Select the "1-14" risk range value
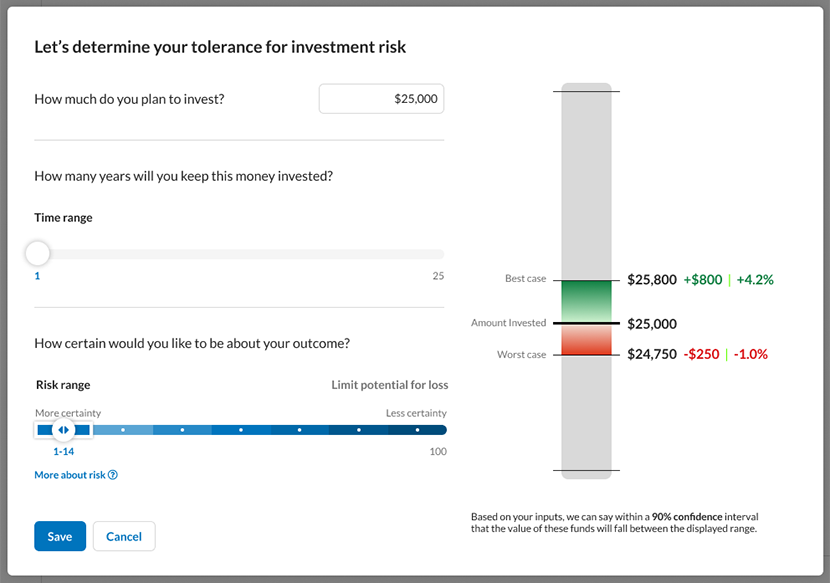The height and width of the screenshot is (583, 830). point(63,451)
